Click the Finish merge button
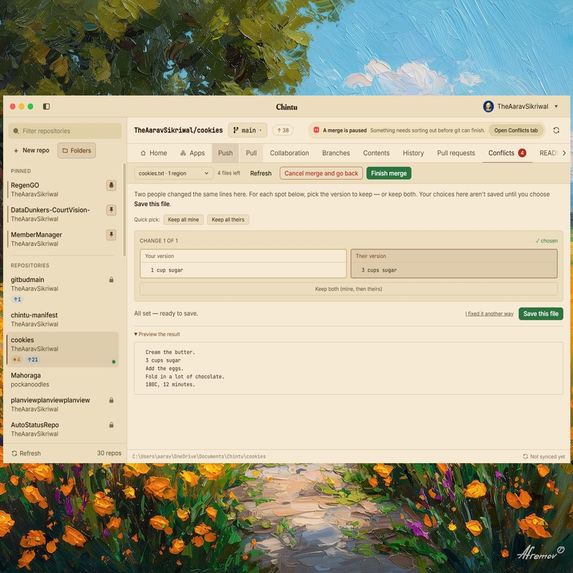 coord(389,173)
